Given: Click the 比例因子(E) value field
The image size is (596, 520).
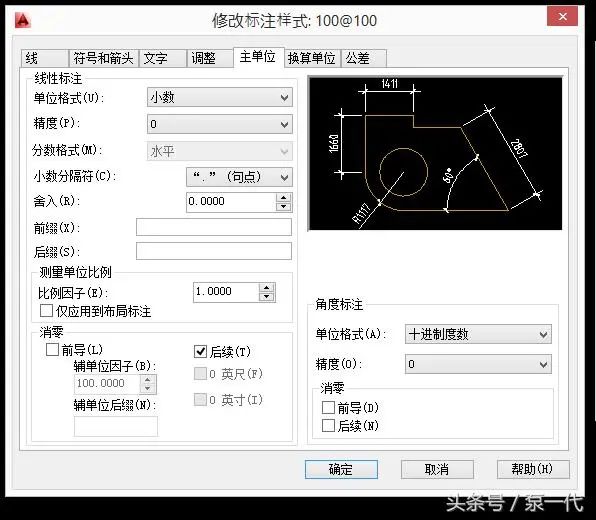Looking at the screenshot, I should coord(227,292).
